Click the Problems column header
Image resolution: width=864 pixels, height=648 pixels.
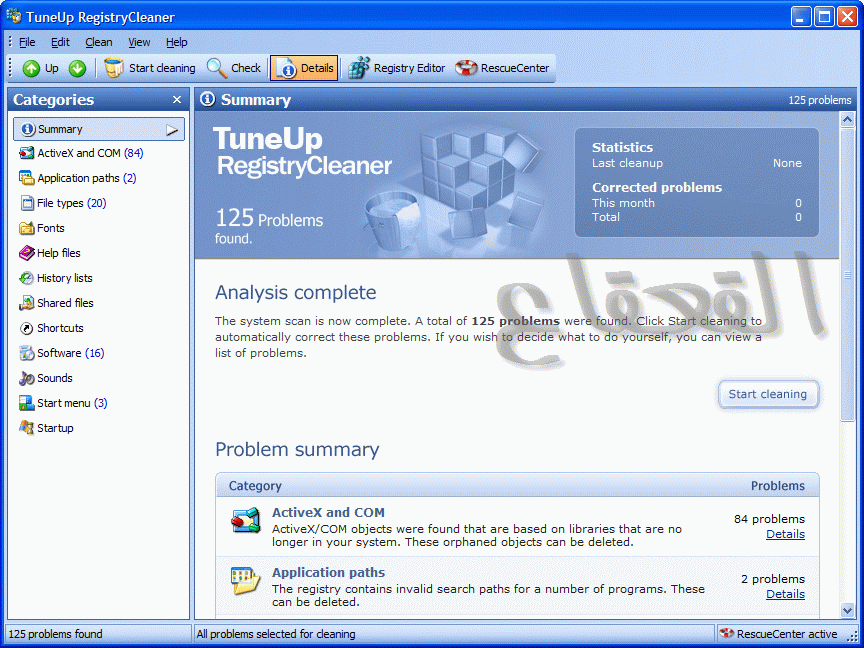point(777,486)
